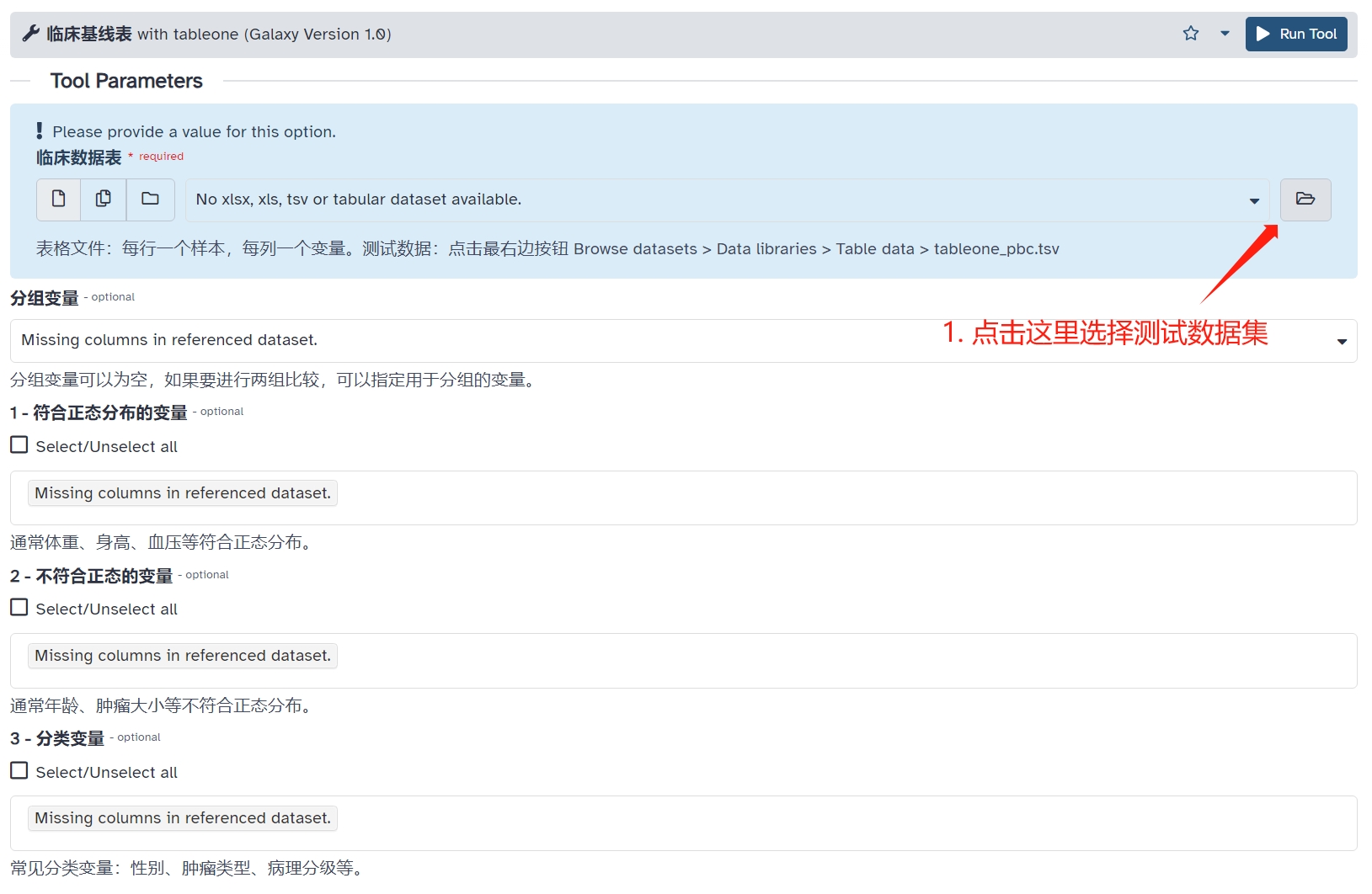Click Missing columns tag under 不符合正态的变量

[183, 656]
